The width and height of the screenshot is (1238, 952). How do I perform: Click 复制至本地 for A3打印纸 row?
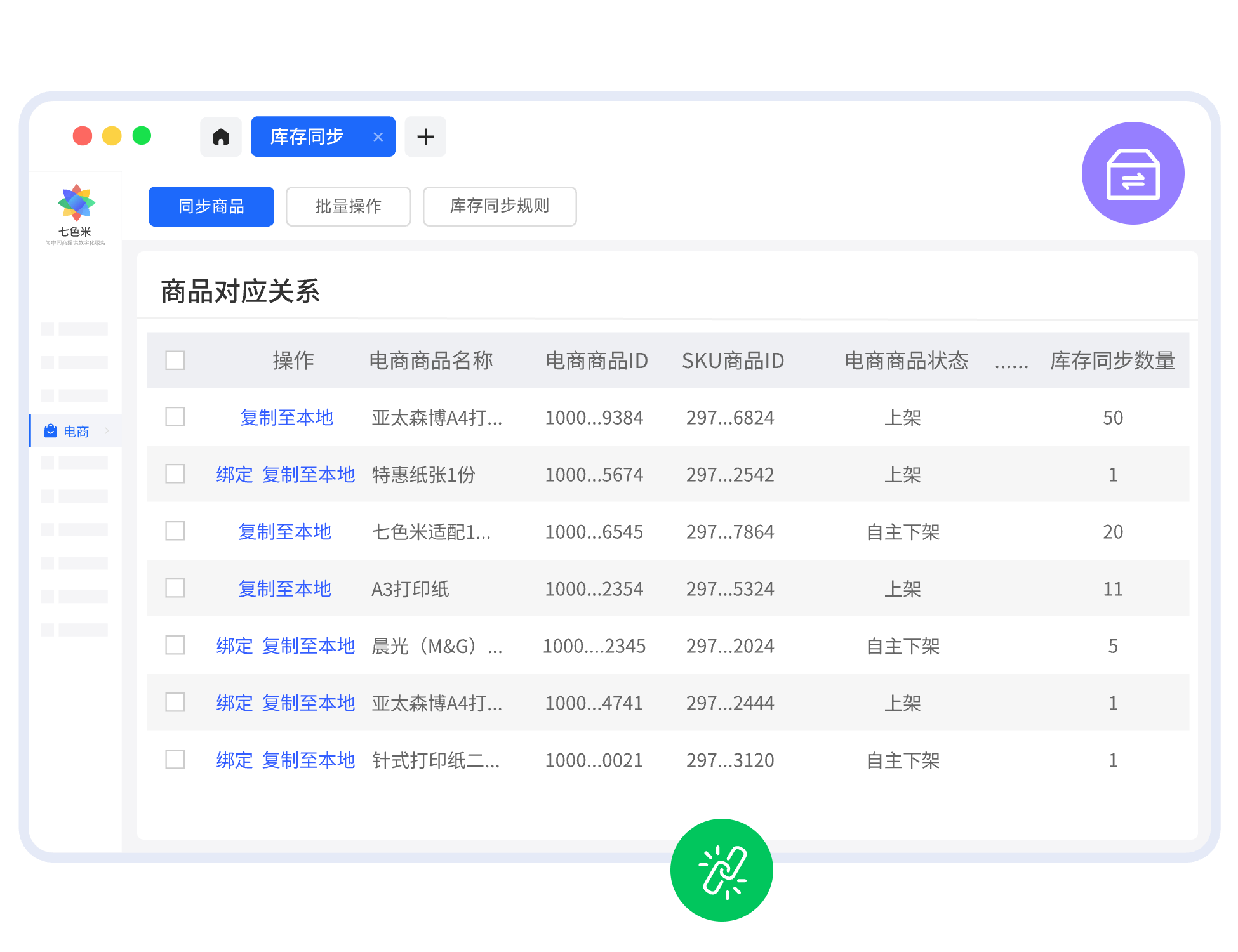point(285,589)
